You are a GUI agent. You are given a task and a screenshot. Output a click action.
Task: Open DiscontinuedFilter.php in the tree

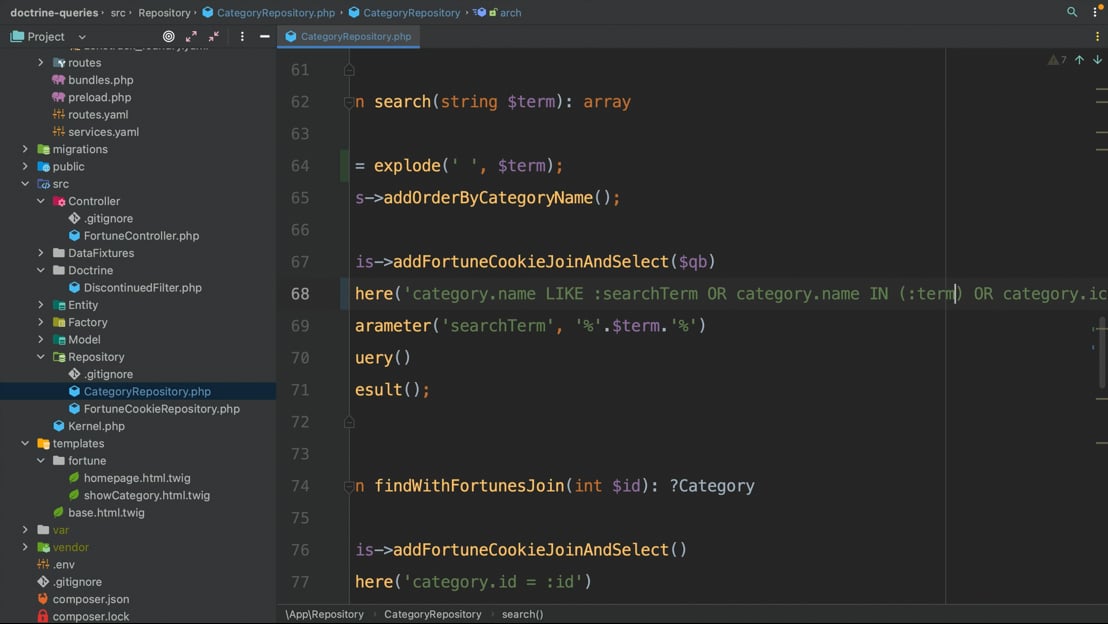coord(143,288)
